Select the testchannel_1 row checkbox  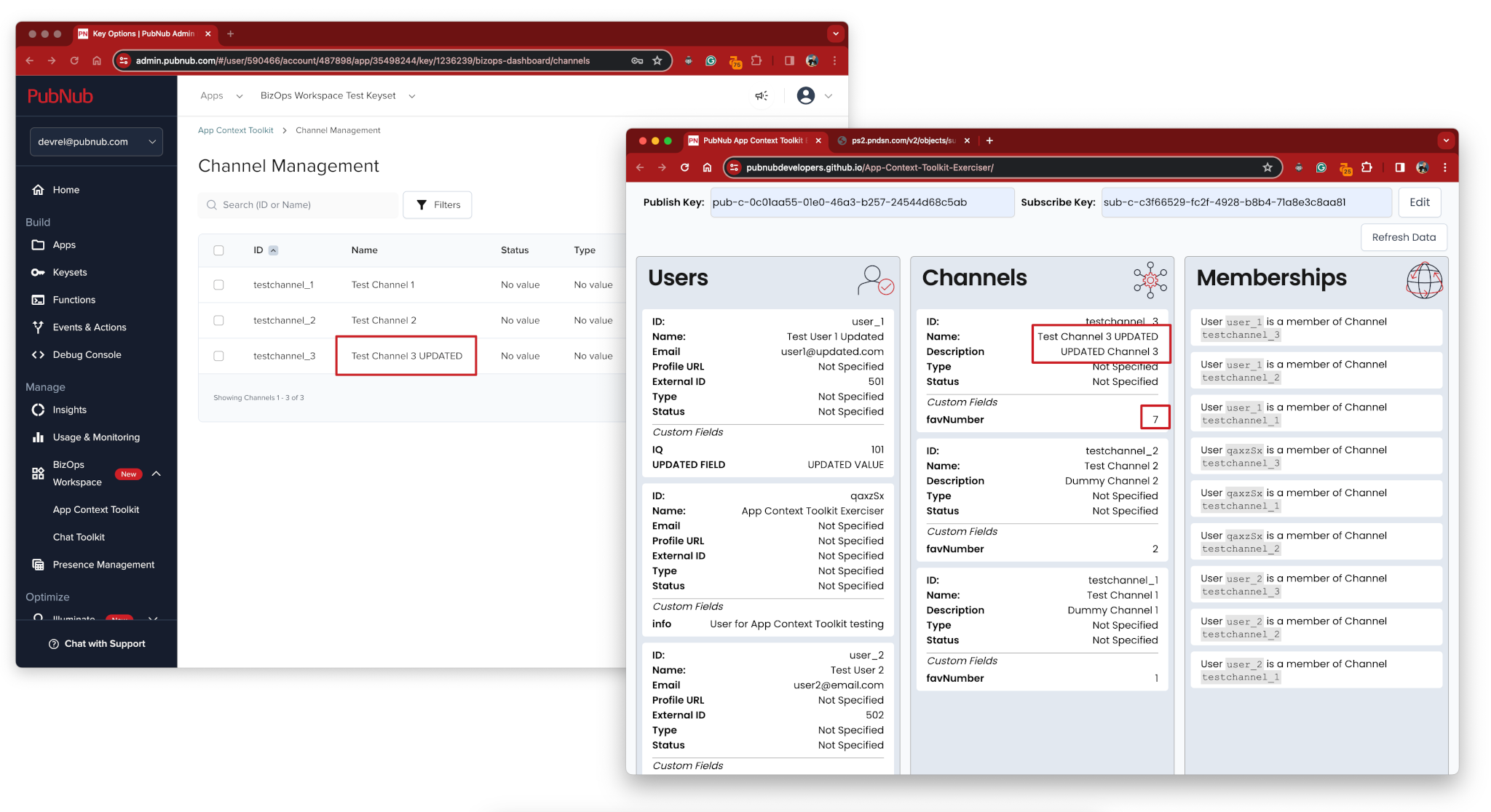click(x=218, y=285)
